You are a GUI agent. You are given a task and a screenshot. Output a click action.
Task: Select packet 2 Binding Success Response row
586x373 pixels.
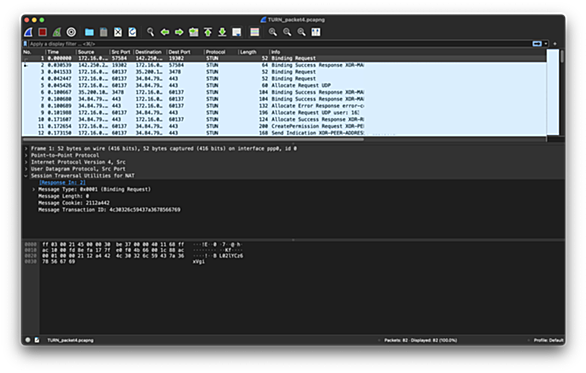point(284,65)
